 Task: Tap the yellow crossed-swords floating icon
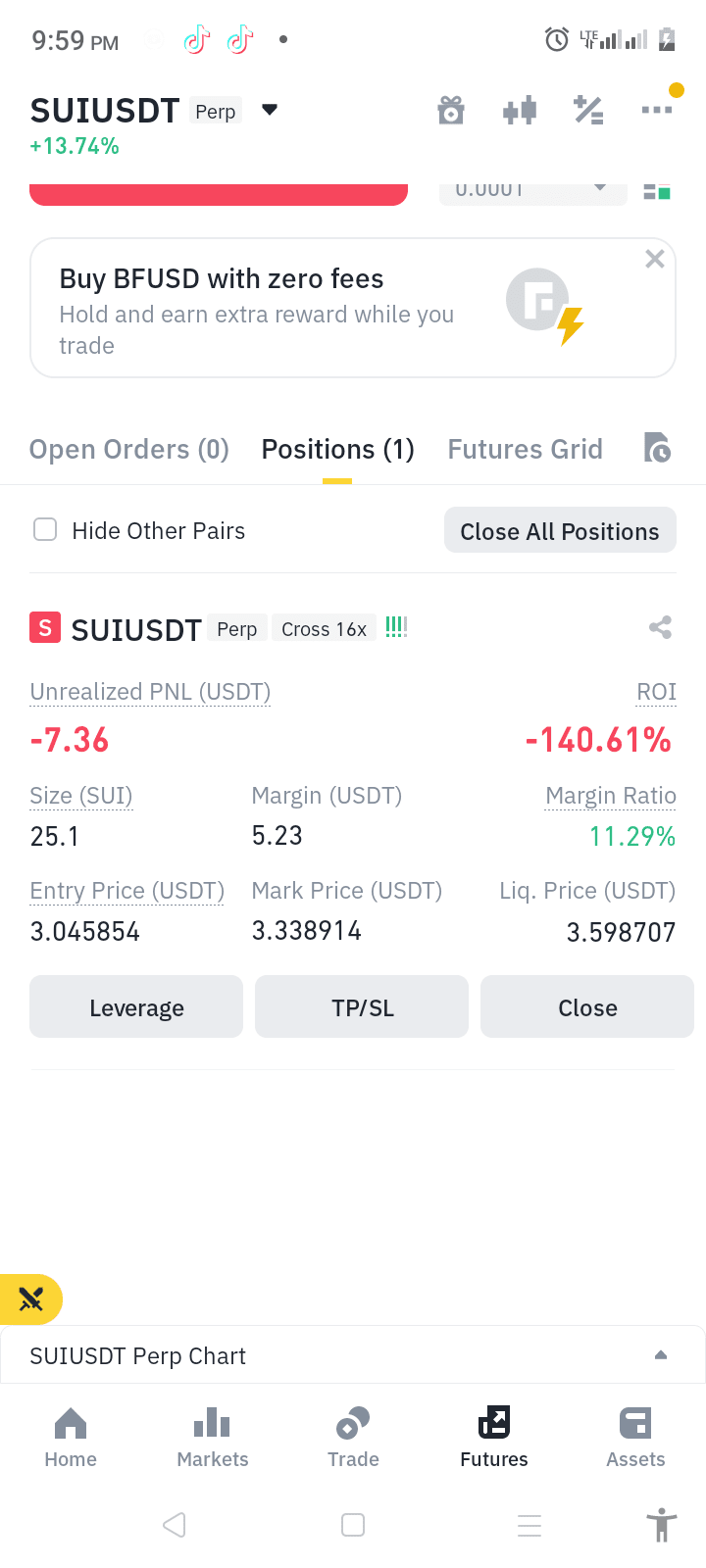click(x=31, y=1299)
